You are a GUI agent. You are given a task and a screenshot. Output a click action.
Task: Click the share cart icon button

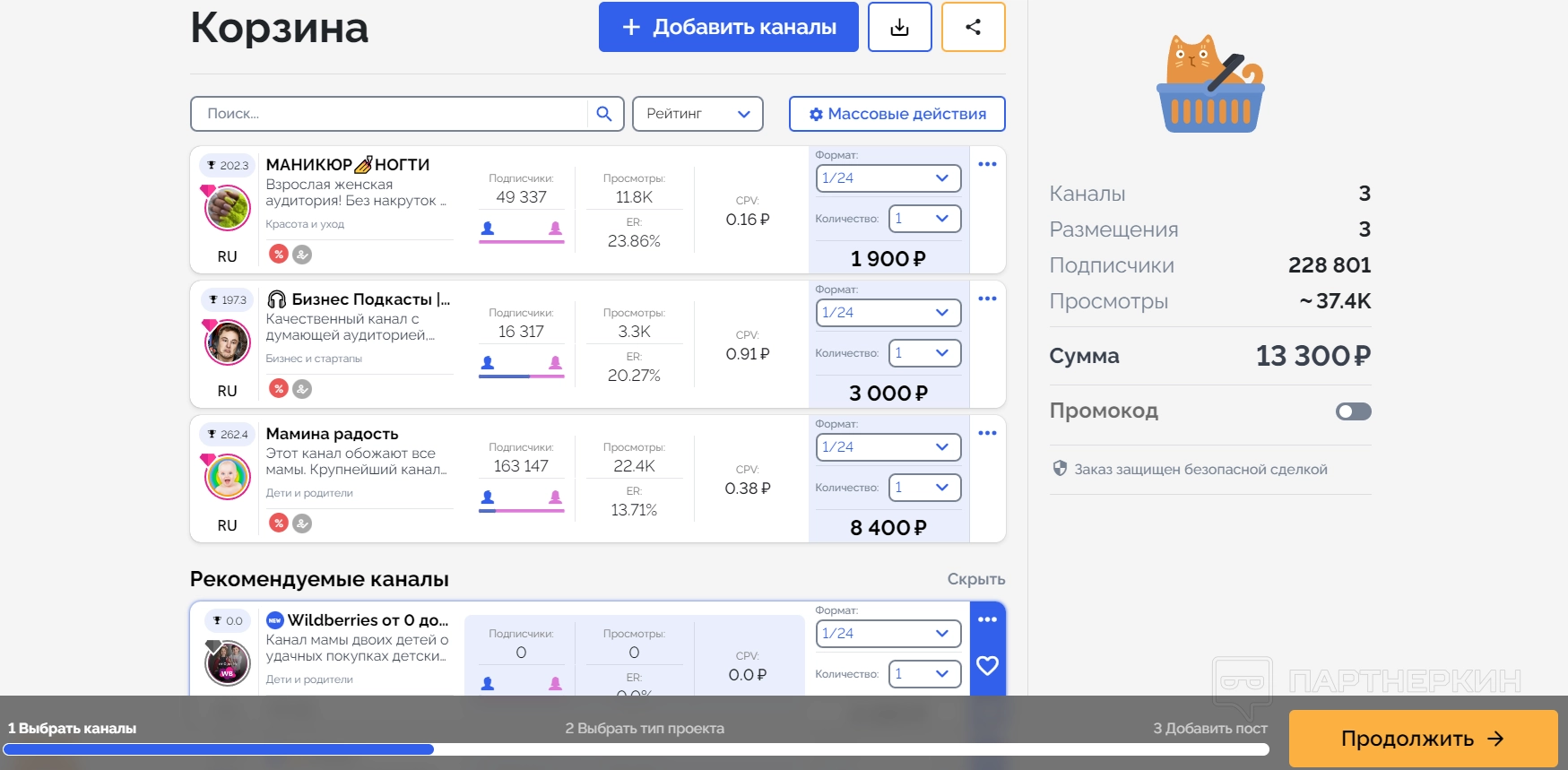click(x=974, y=27)
